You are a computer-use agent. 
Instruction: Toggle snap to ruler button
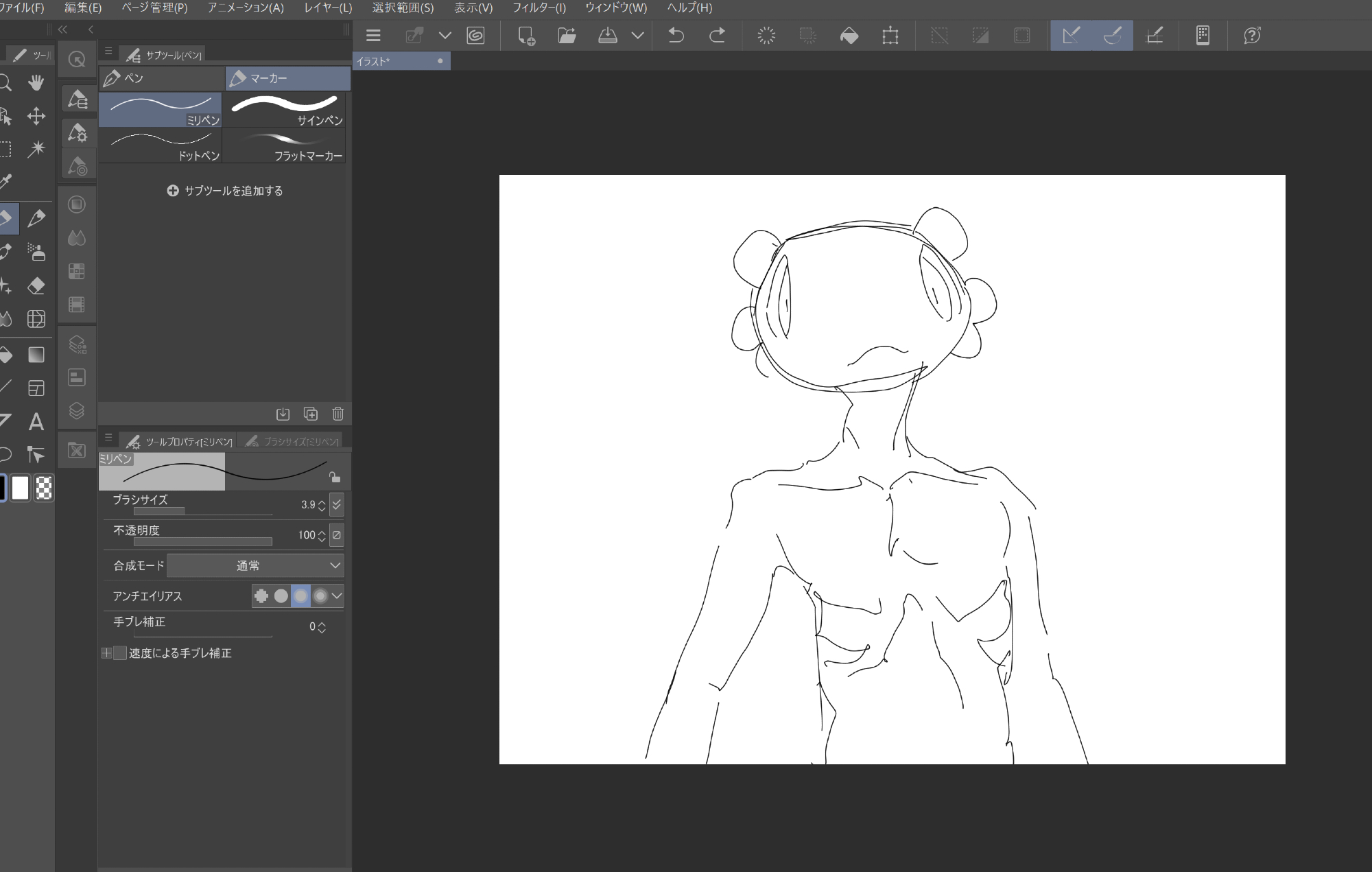(1071, 35)
